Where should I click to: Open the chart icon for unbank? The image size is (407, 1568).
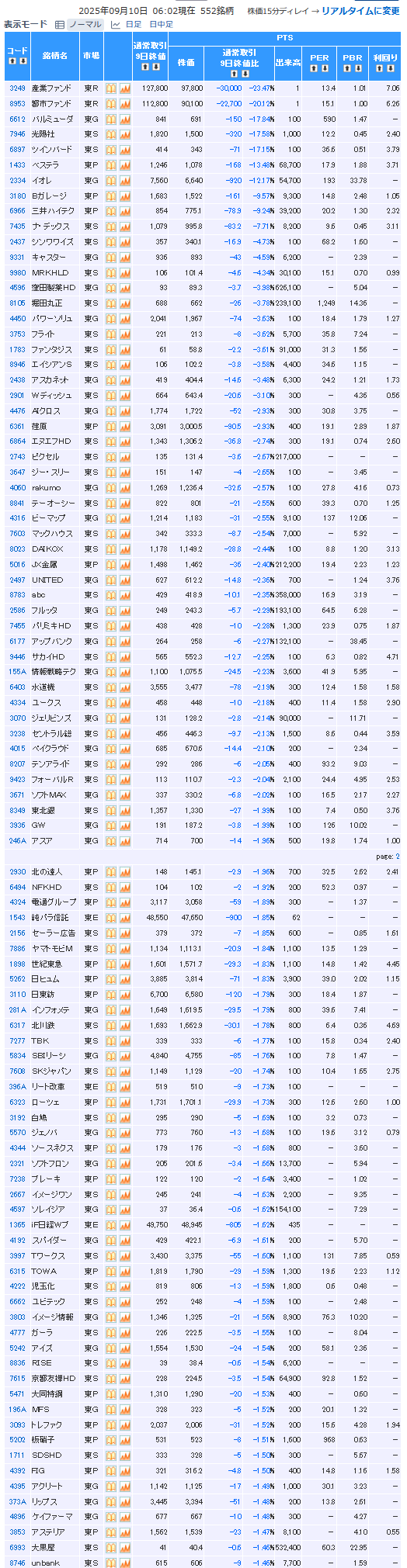125,1563
